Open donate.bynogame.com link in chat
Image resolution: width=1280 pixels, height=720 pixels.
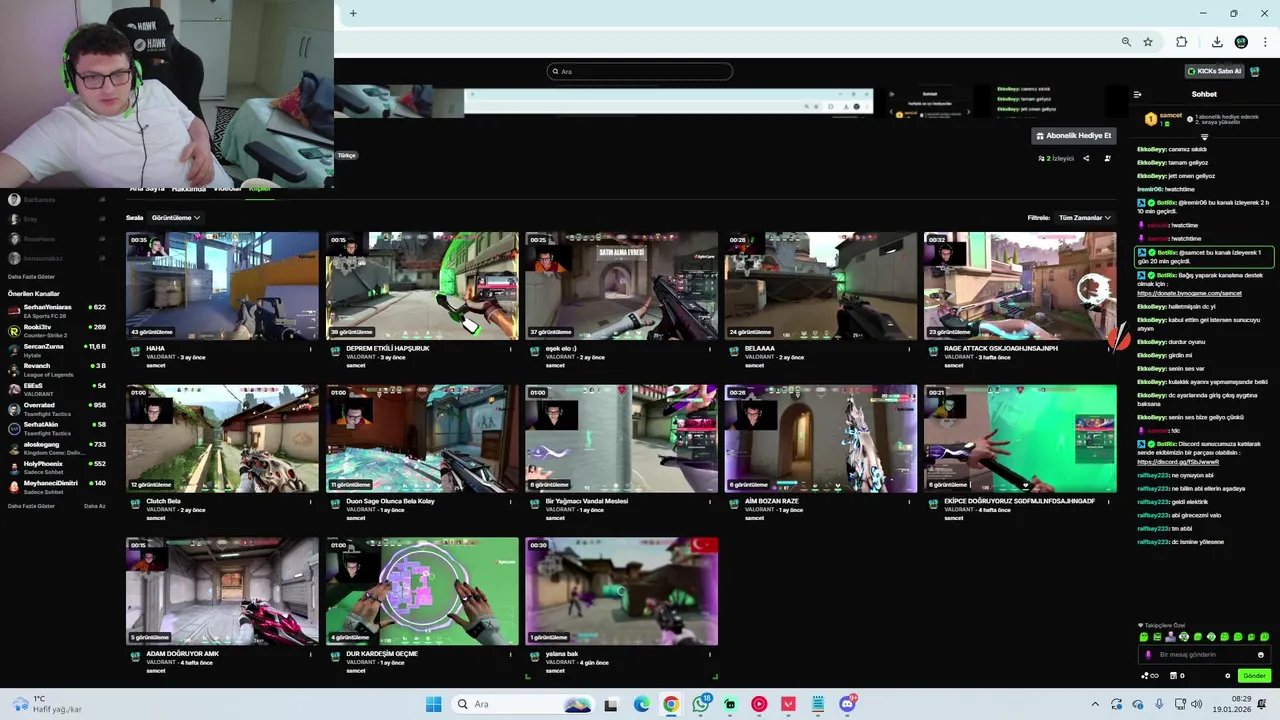1189,293
